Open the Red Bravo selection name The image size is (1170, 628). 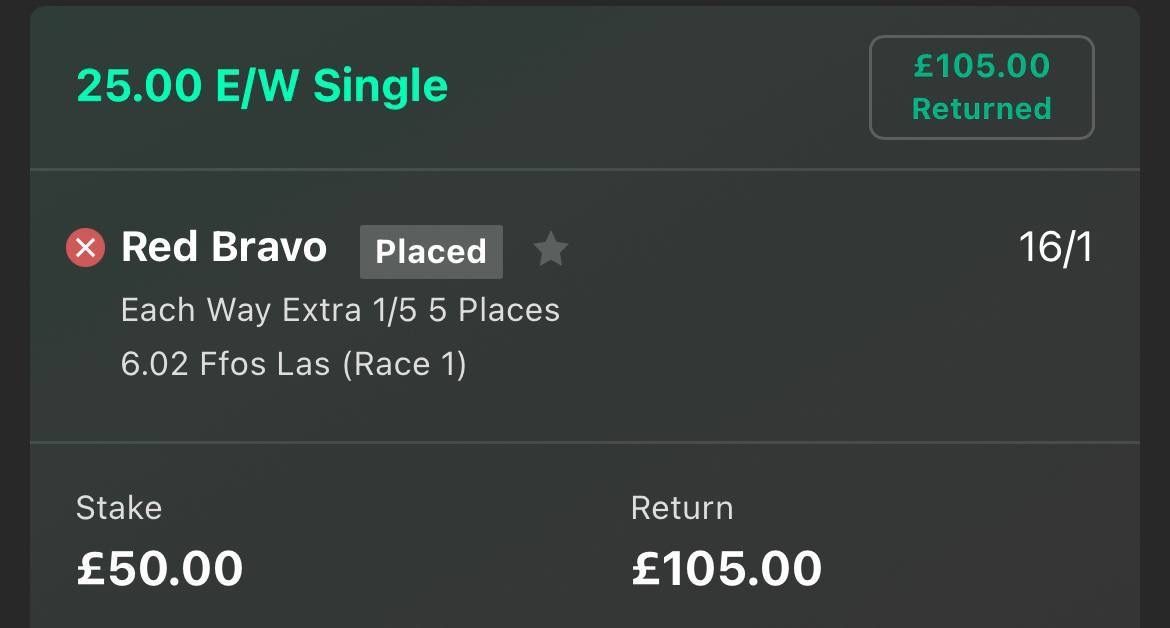point(224,247)
